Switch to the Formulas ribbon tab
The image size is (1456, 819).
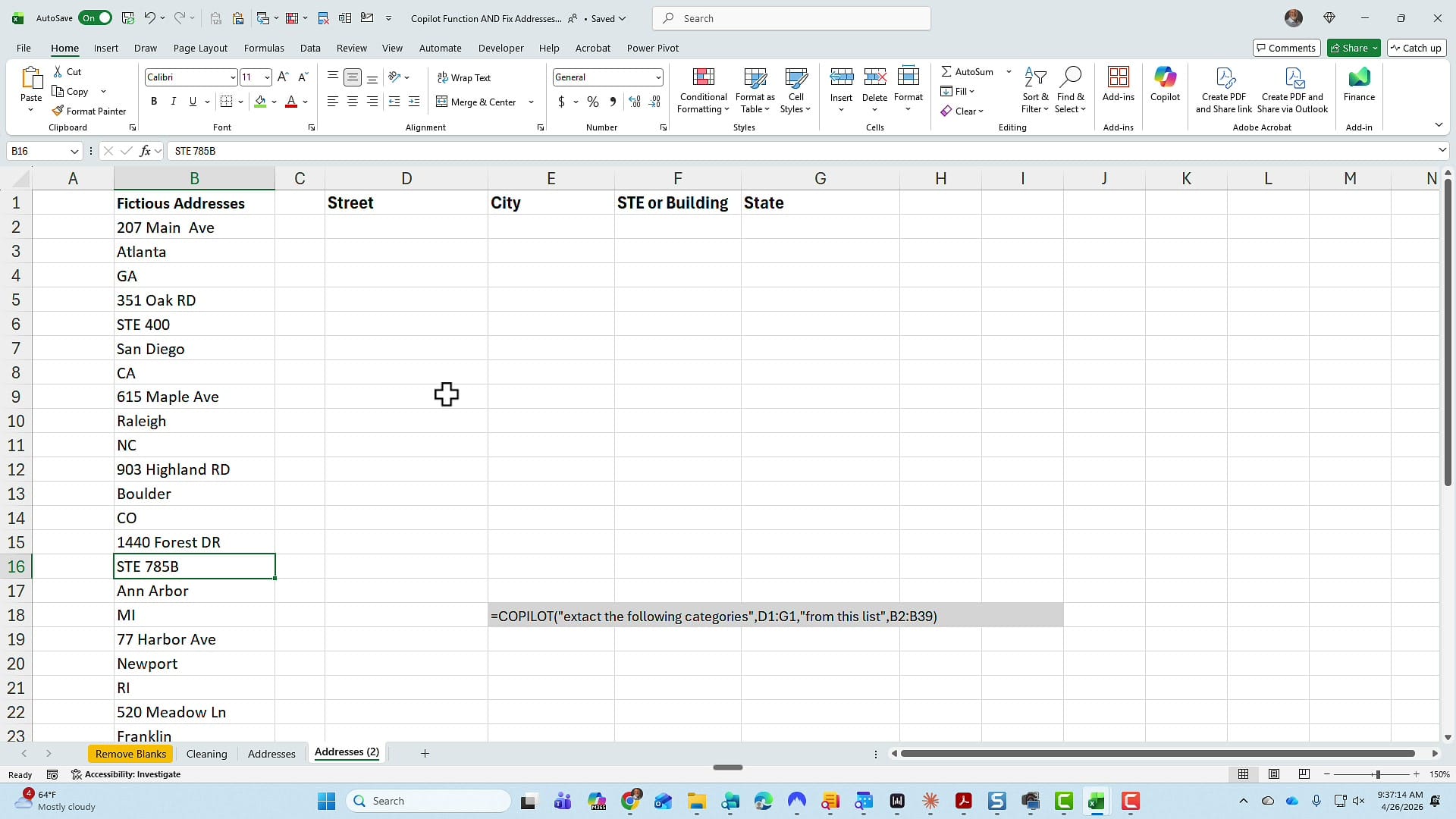coord(264,48)
